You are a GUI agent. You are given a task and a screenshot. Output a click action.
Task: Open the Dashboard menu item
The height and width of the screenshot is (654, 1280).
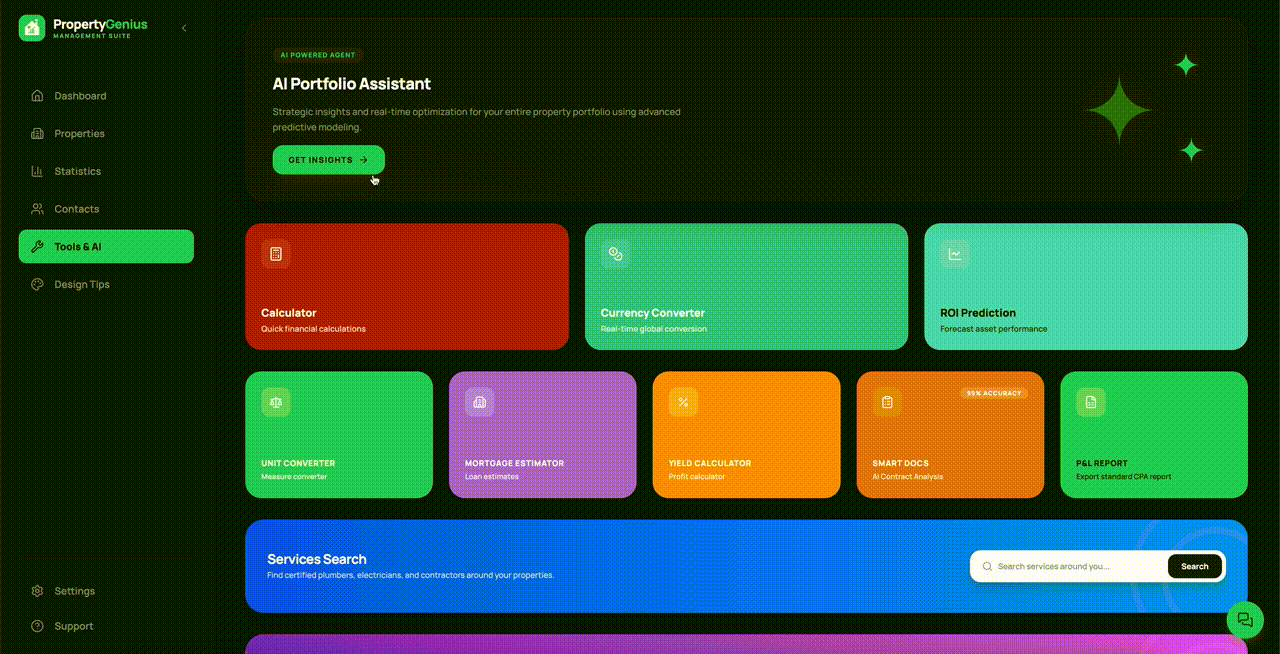click(106, 96)
